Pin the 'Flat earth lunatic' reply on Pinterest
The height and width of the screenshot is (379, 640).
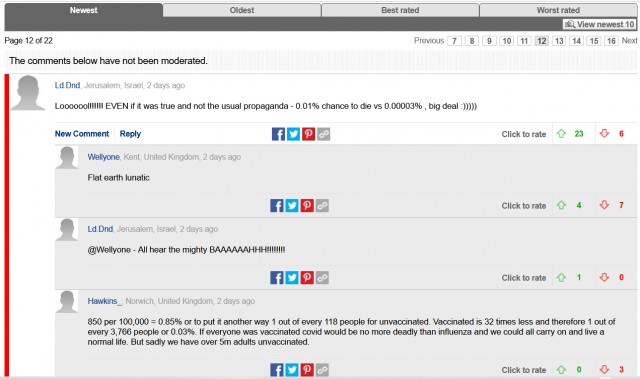pyautogui.click(x=307, y=206)
